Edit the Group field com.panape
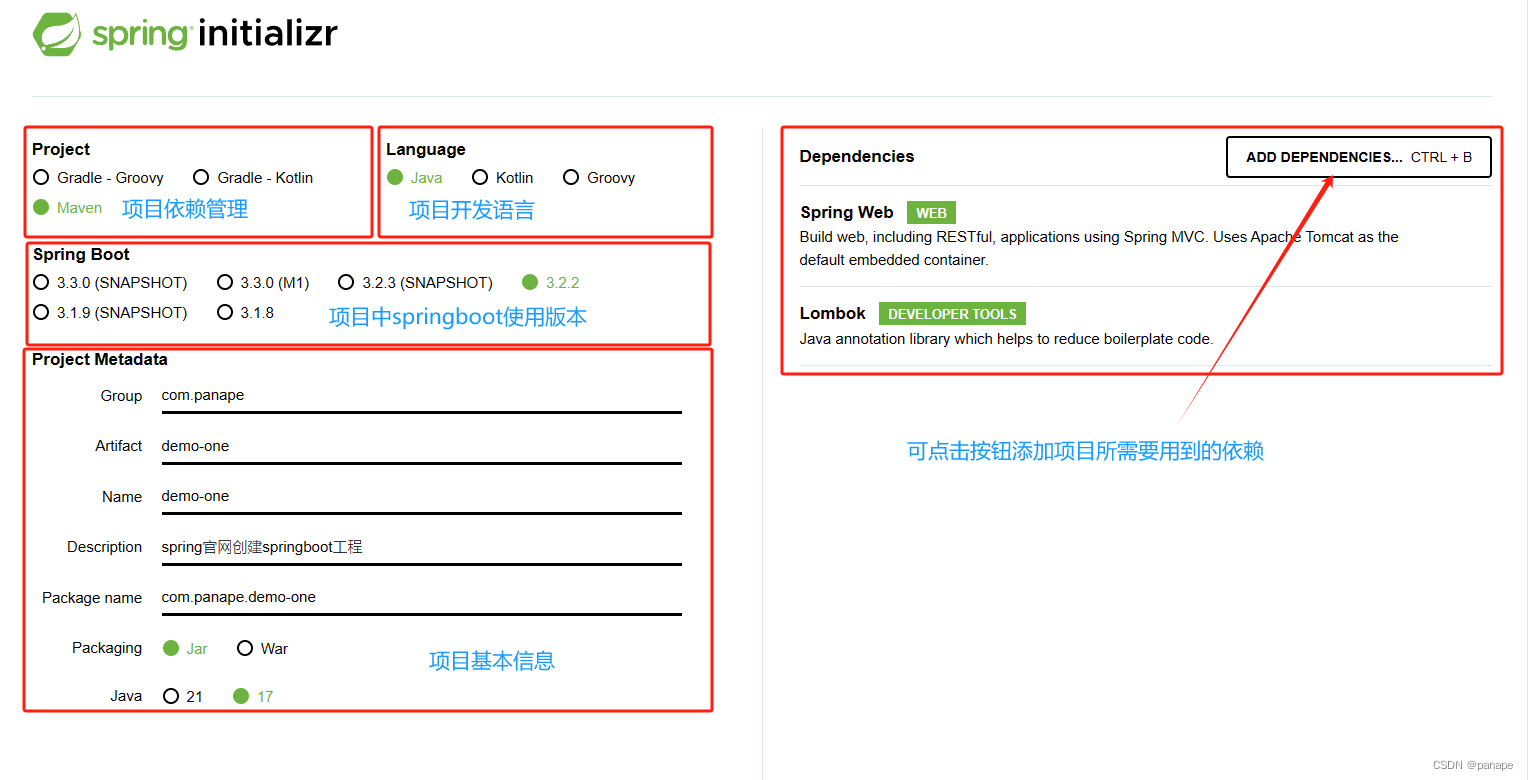1528x780 pixels. point(421,396)
